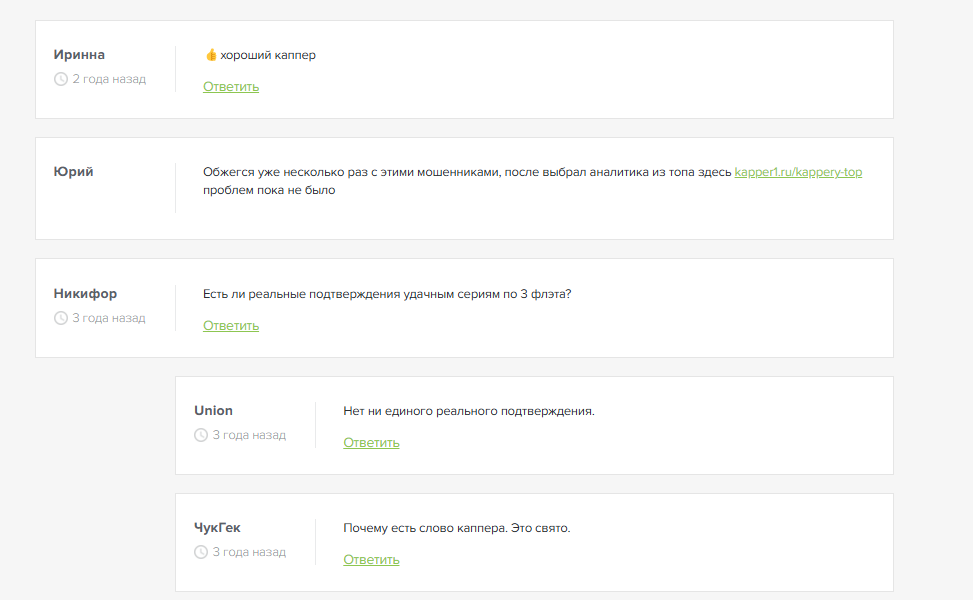The image size is (973, 600).
Task: Select the username Иринна
Action: pyautogui.click(x=79, y=55)
